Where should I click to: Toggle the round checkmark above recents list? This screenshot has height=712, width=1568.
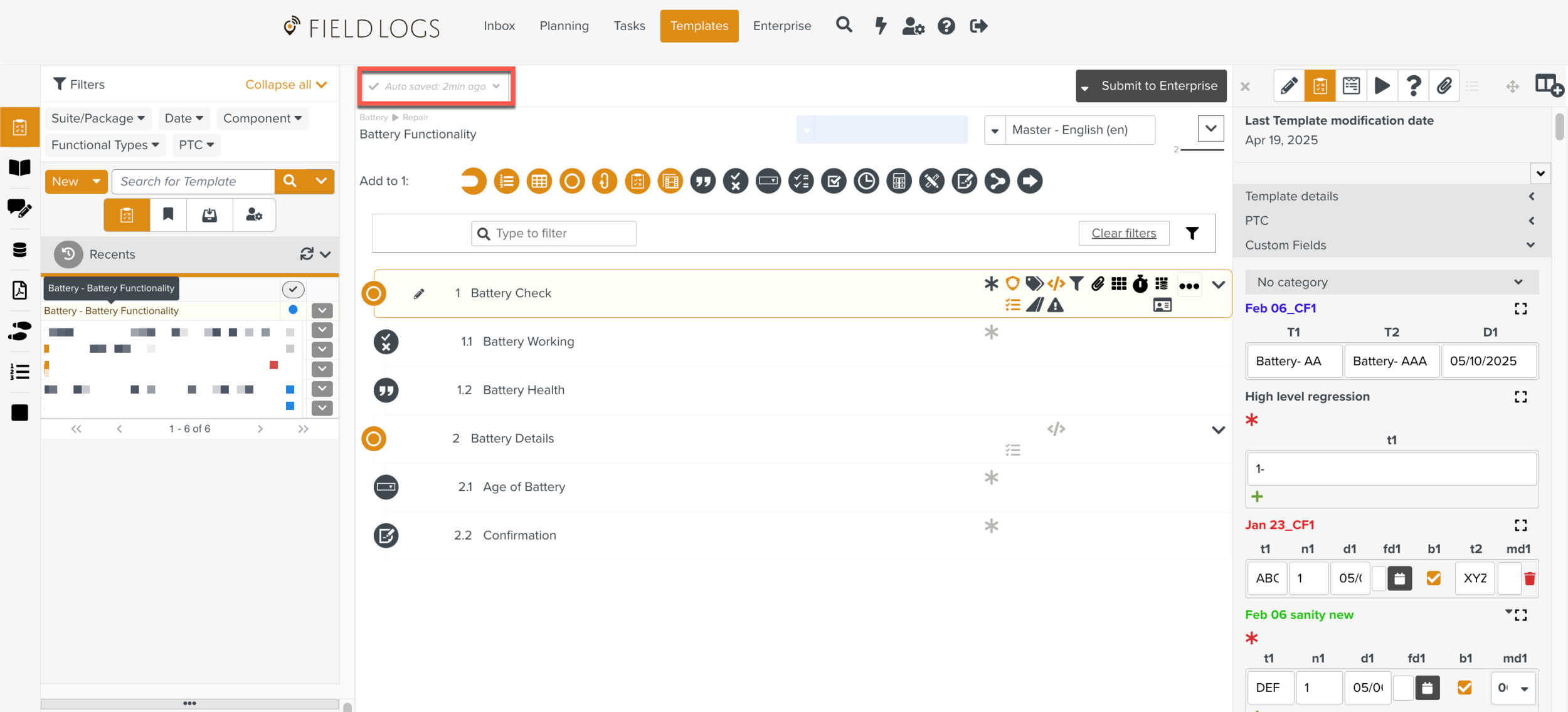(293, 289)
